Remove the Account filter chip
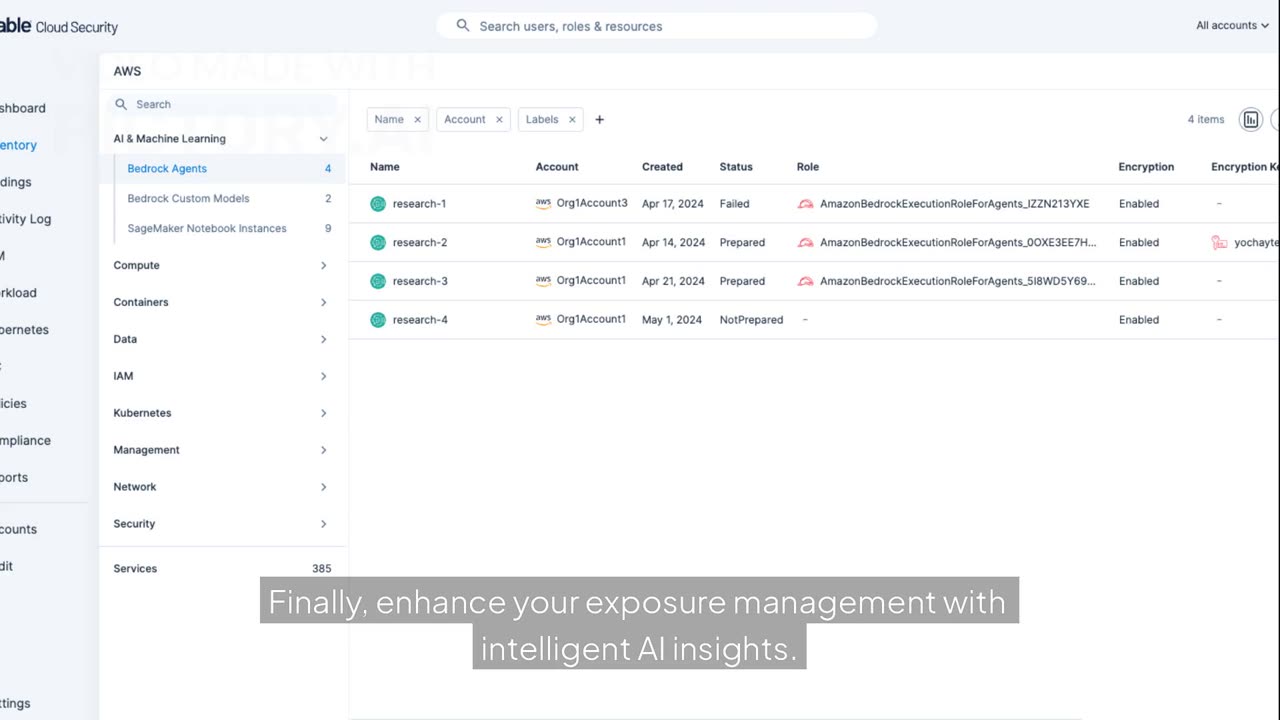The height and width of the screenshot is (720, 1280). 499,120
